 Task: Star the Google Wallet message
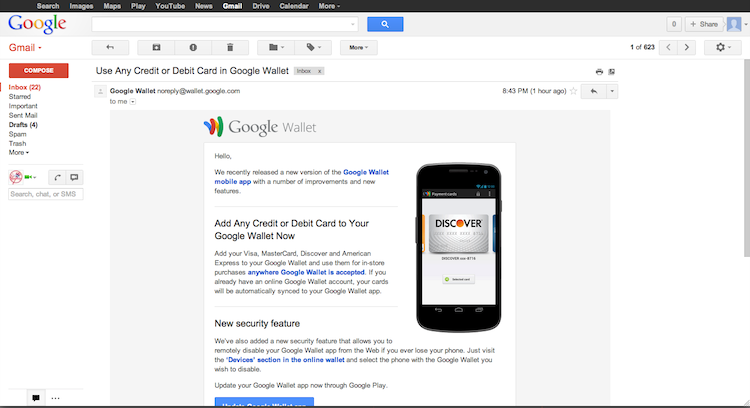572,91
